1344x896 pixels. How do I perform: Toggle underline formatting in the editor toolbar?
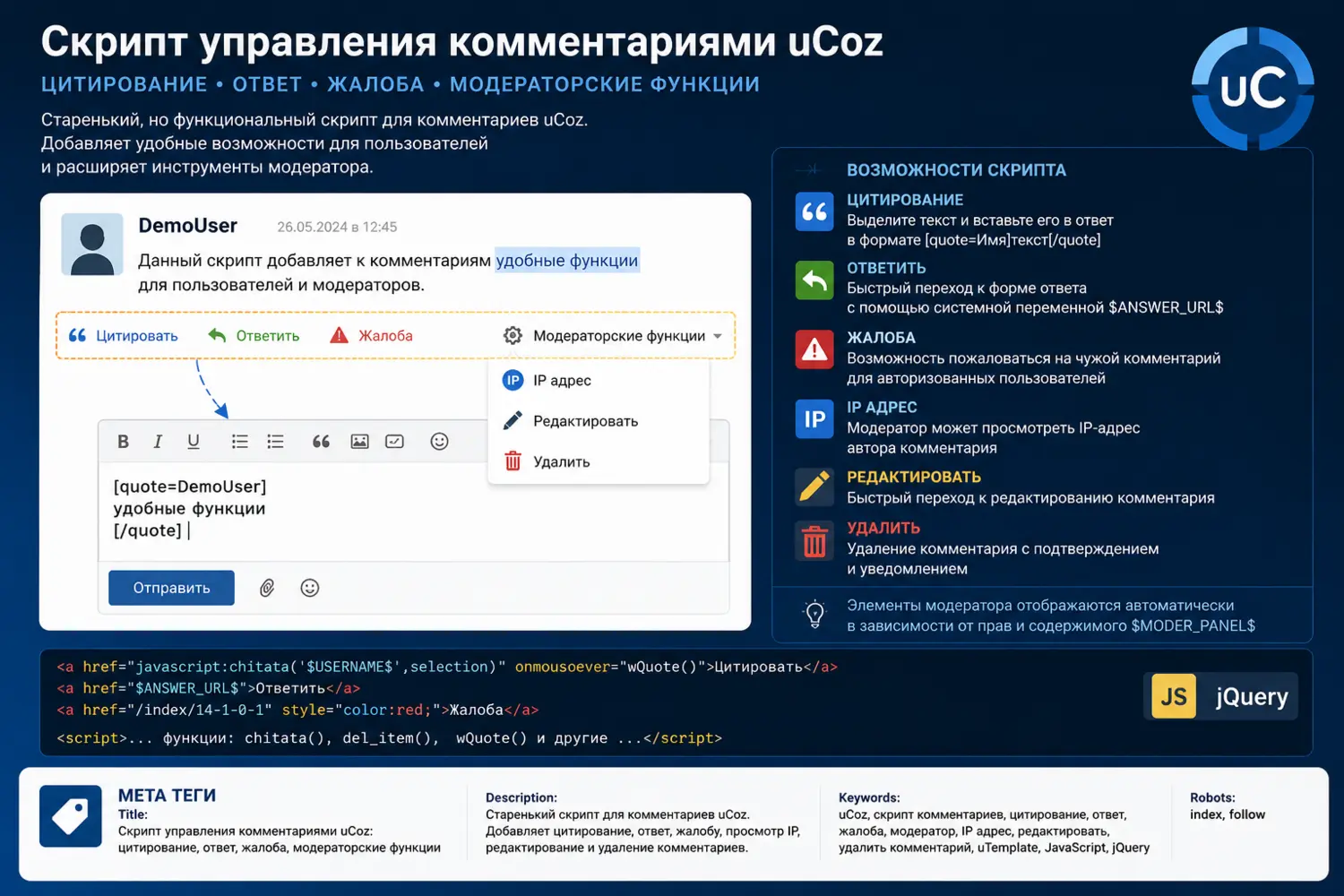[x=194, y=442]
